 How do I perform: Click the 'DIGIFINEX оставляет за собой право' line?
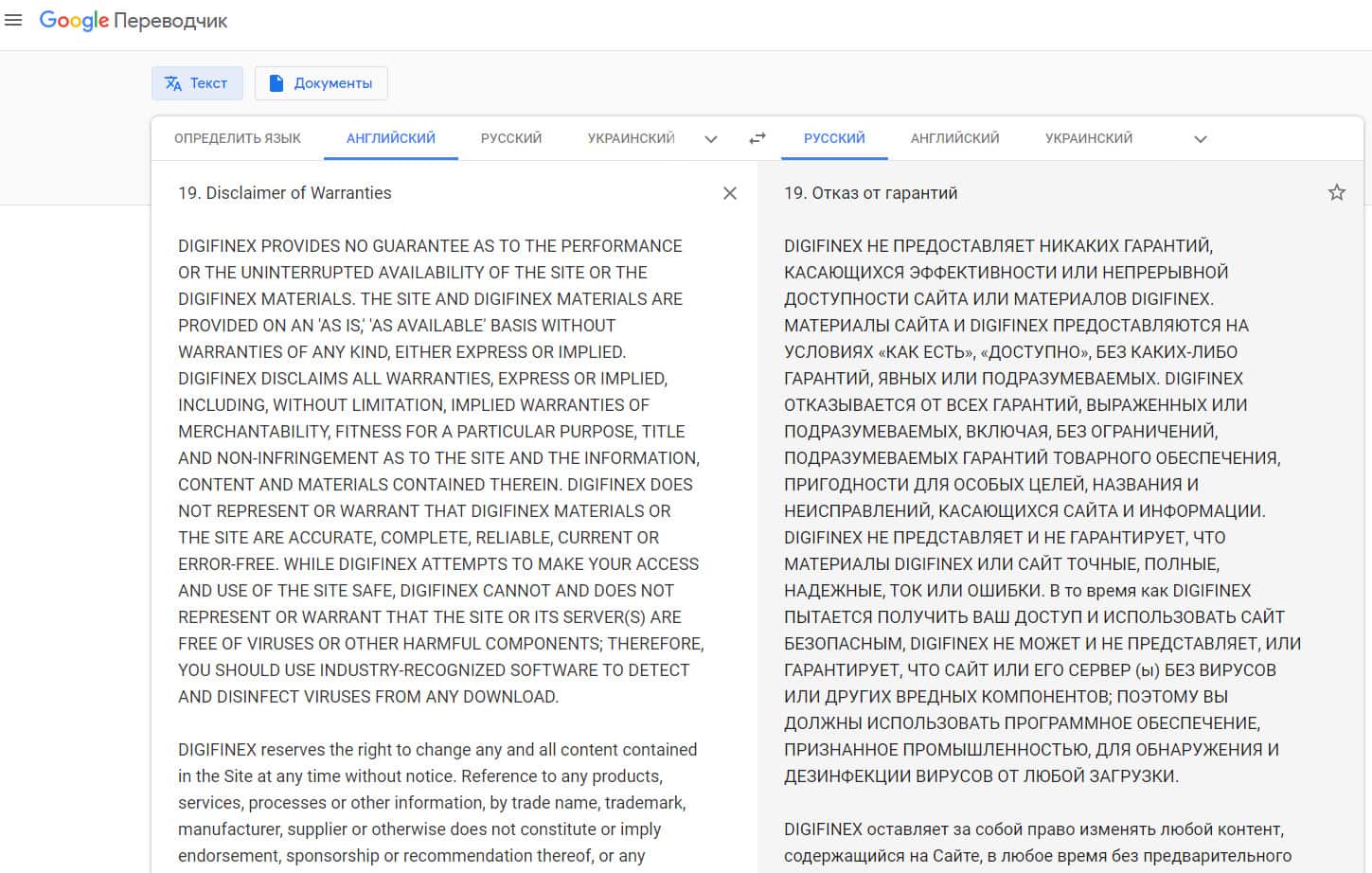[1034, 829]
